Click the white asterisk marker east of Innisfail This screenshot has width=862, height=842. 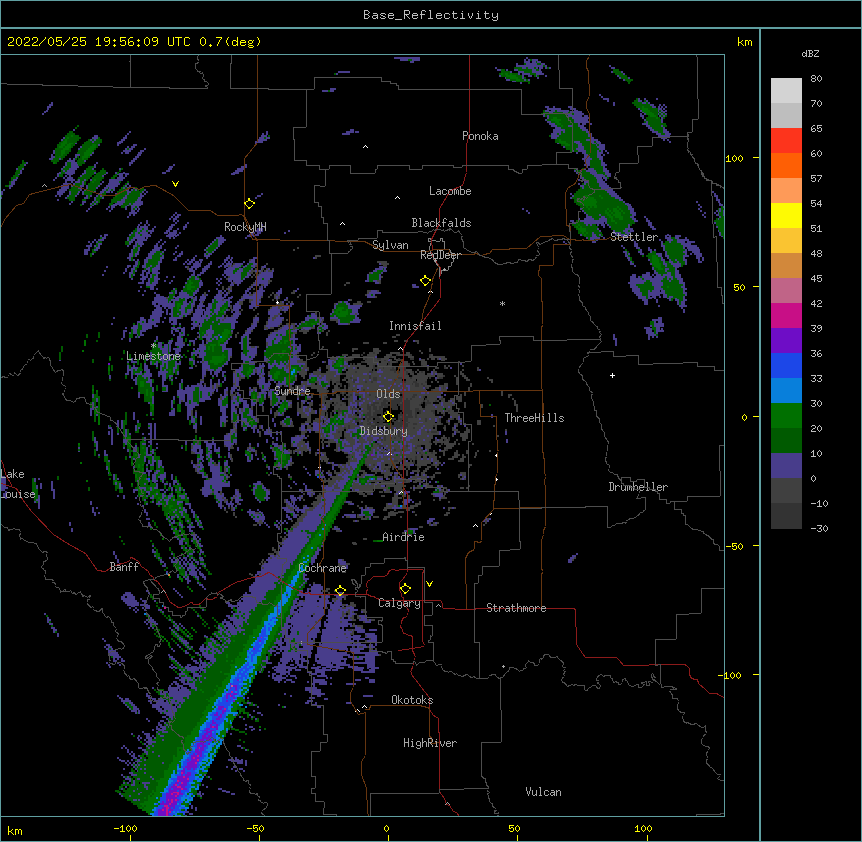pos(502,303)
